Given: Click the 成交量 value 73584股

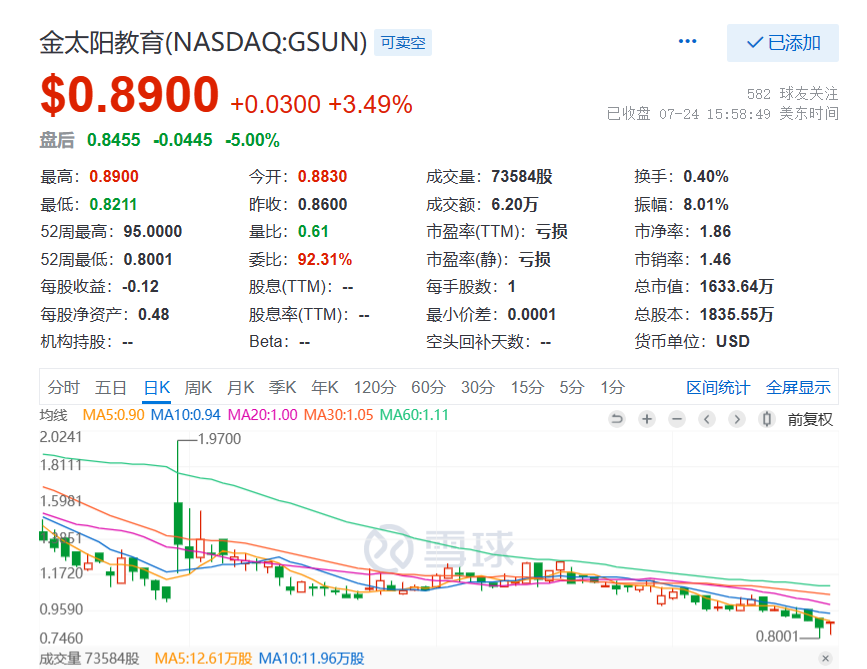Looking at the screenshot, I should click(x=522, y=176).
